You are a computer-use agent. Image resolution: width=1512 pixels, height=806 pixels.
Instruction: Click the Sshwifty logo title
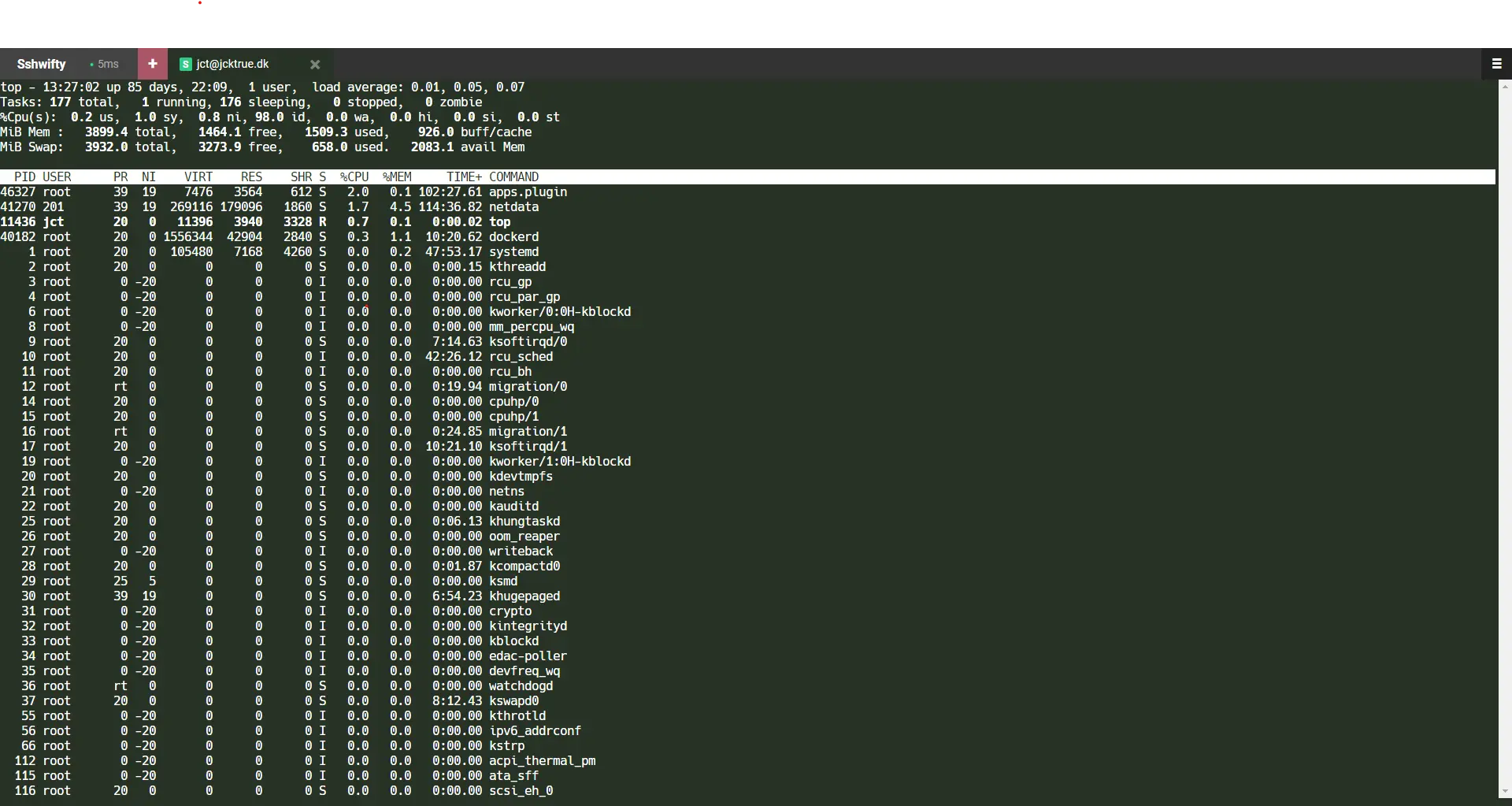[x=42, y=65]
